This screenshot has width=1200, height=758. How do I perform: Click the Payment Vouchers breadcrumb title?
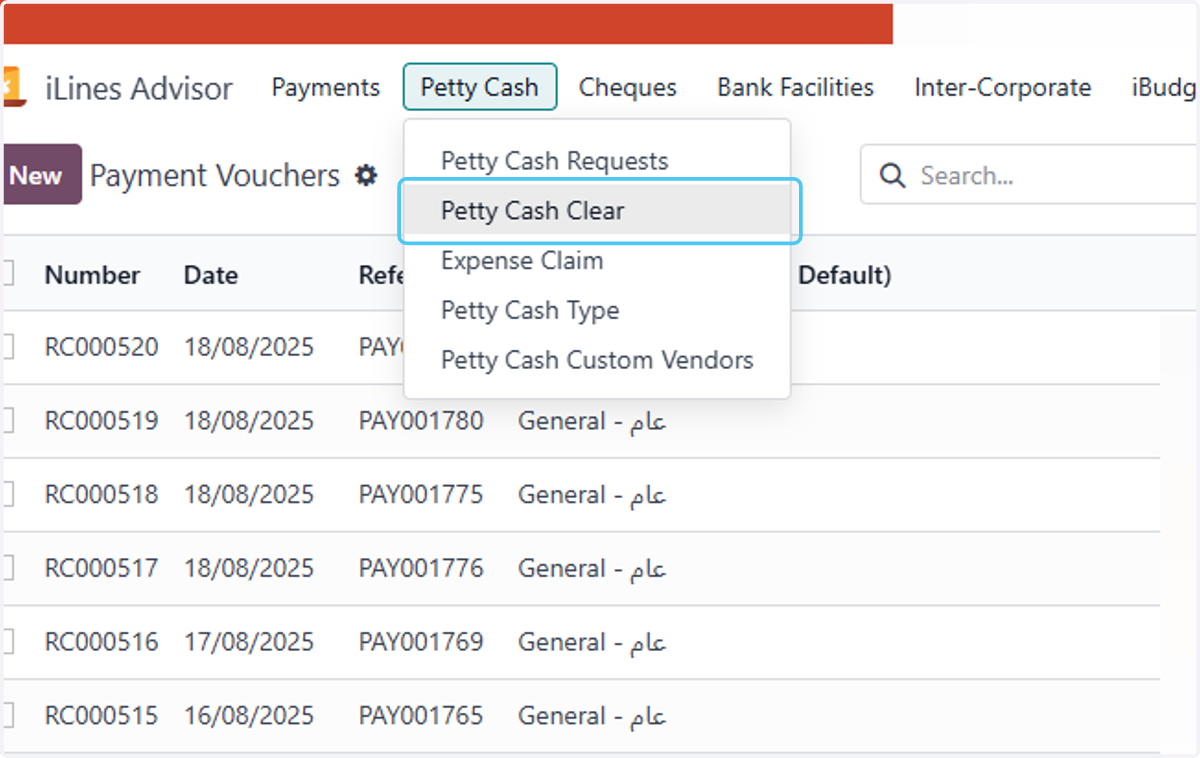click(x=215, y=176)
